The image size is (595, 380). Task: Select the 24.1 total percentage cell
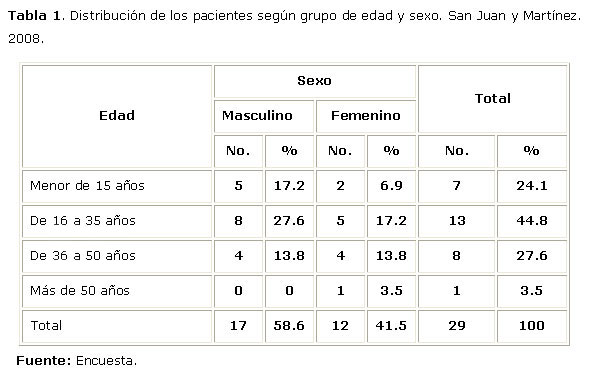click(532, 186)
